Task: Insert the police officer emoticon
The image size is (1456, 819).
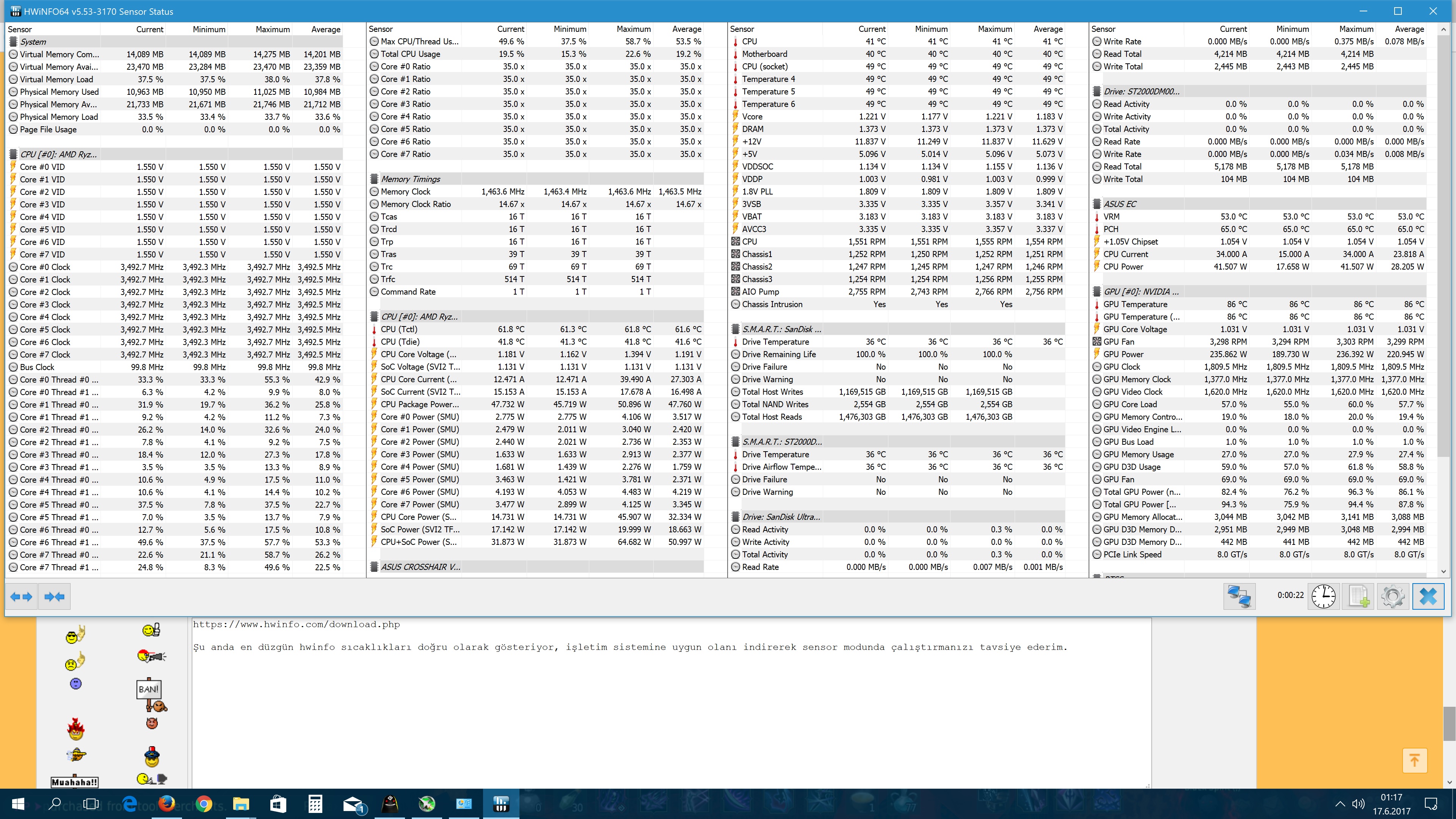Action: click(x=152, y=756)
